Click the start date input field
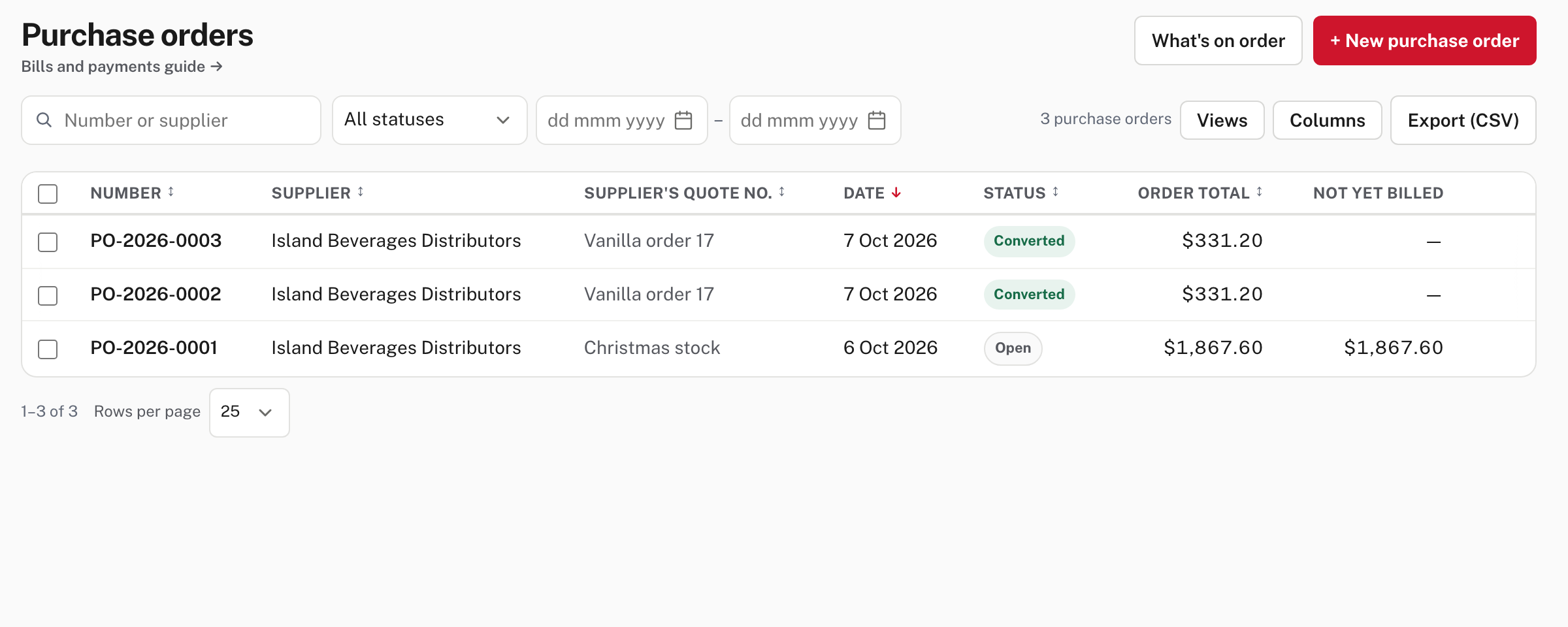The width and height of the screenshot is (1568, 627). (622, 120)
